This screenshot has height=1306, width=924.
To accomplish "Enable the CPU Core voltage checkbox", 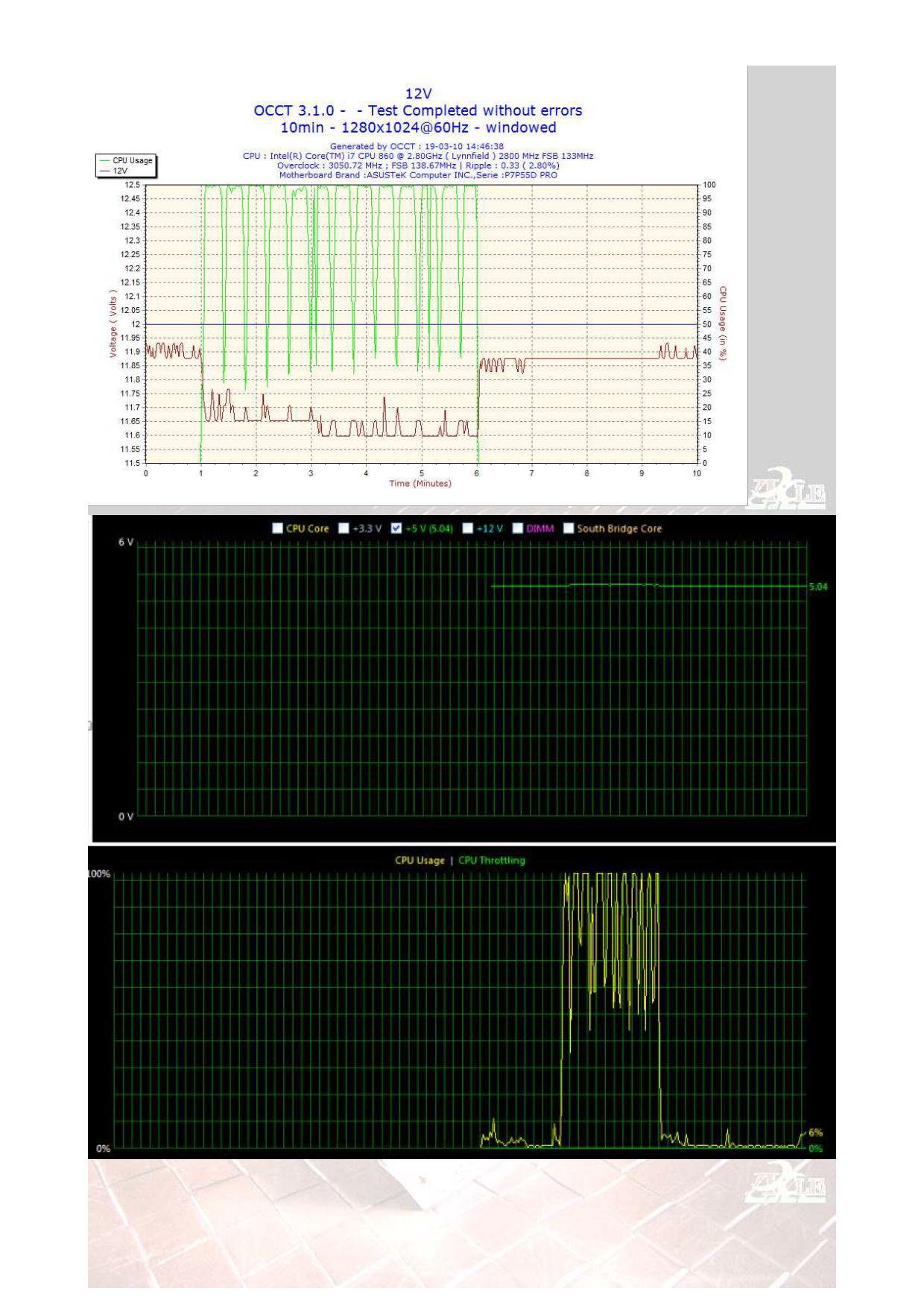I will click(277, 529).
